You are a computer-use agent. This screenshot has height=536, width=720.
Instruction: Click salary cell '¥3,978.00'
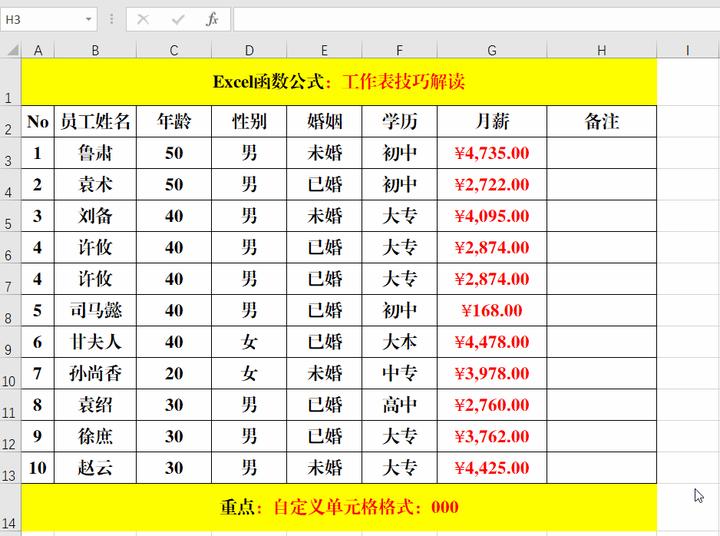click(x=492, y=373)
